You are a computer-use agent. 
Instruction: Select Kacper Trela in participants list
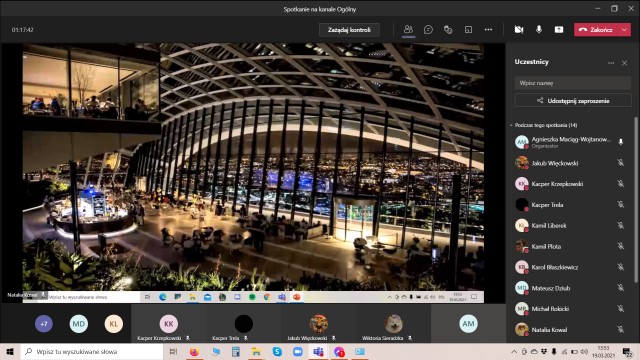[x=570, y=204]
